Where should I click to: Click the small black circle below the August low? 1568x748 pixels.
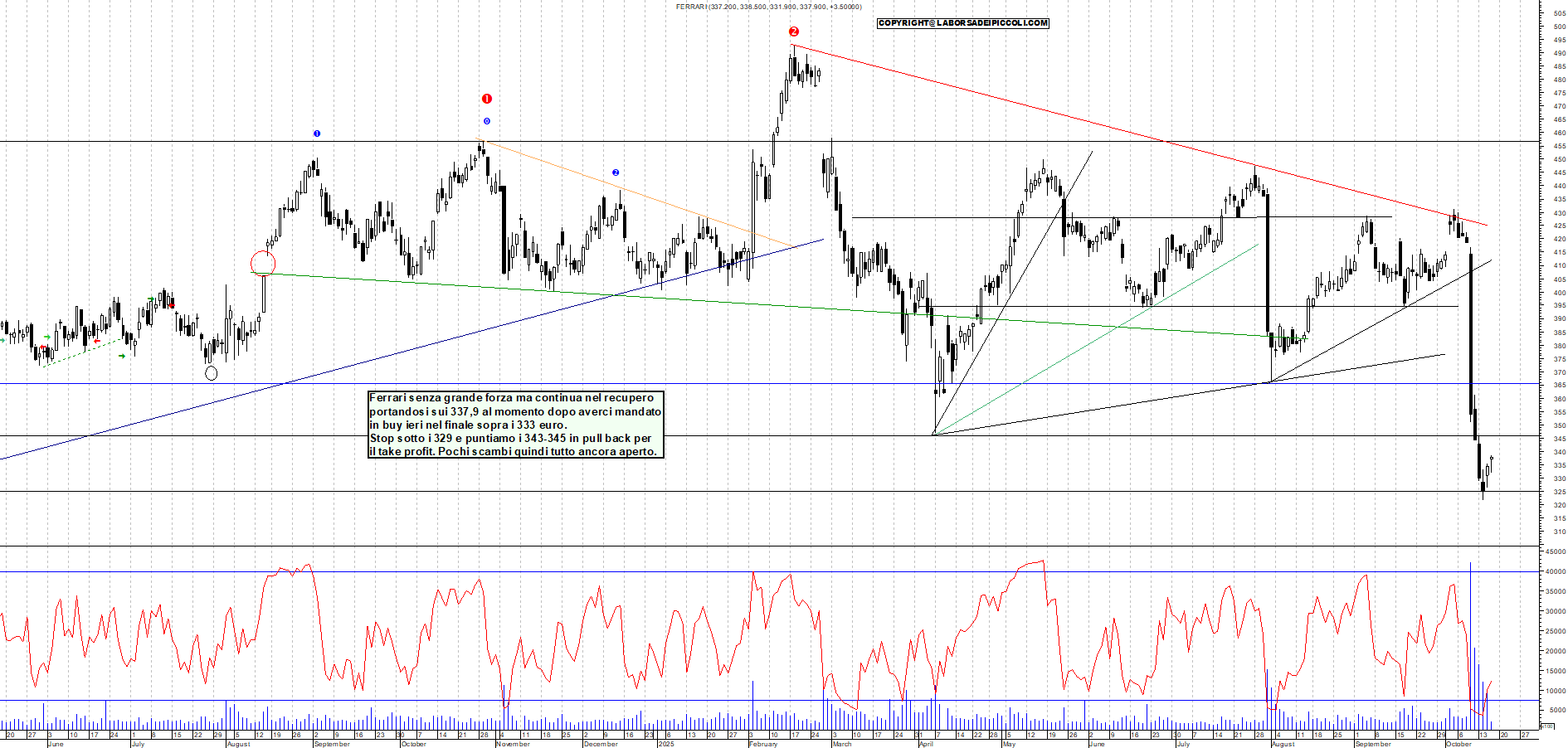pyautogui.click(x=212, y=373)
